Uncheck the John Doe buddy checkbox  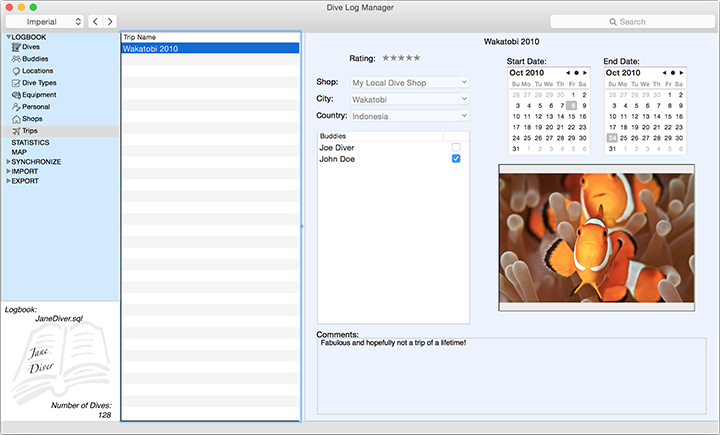tap(456, 159)
